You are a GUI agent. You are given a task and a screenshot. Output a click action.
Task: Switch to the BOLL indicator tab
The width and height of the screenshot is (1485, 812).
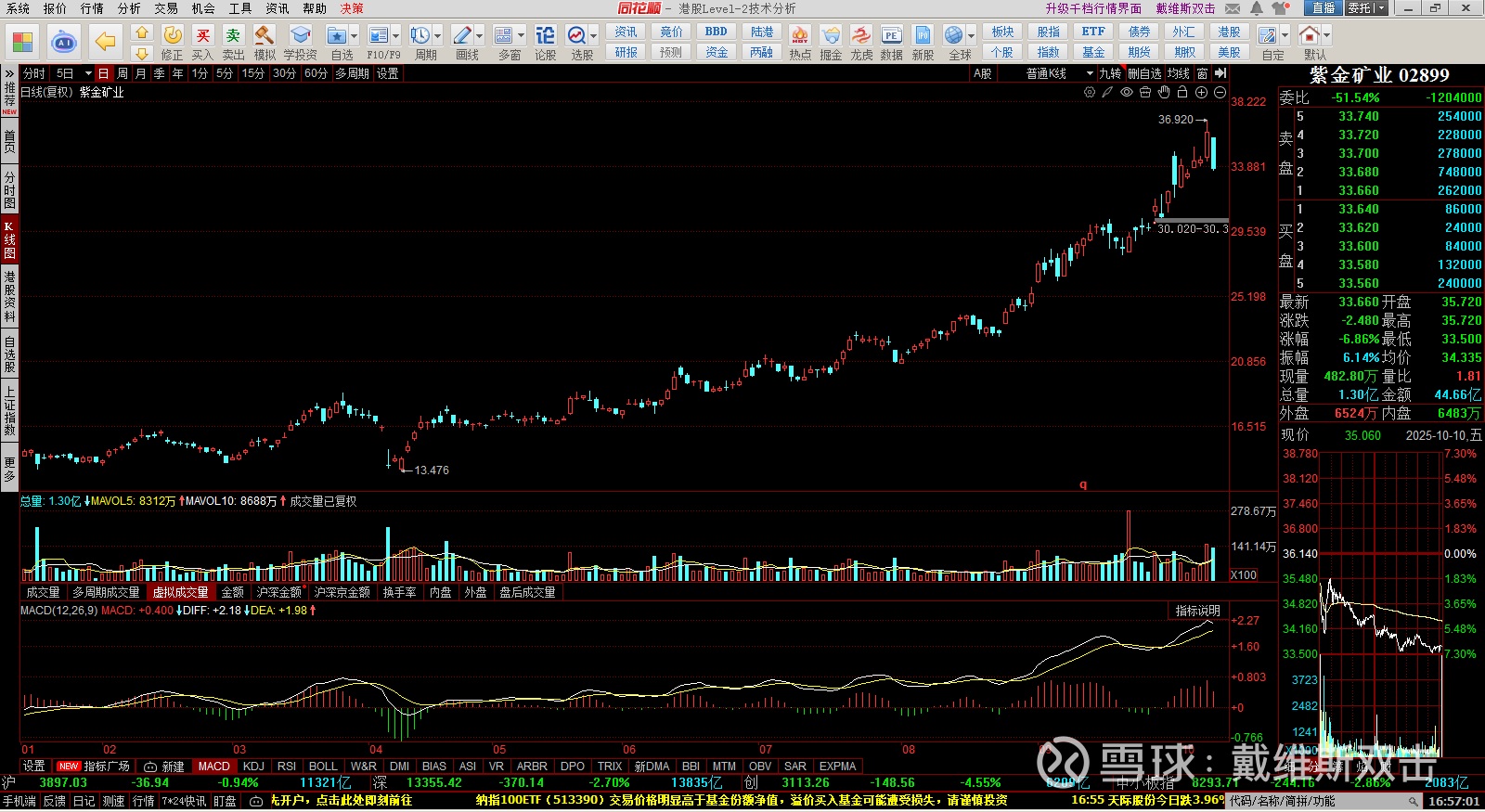point(323,767)
